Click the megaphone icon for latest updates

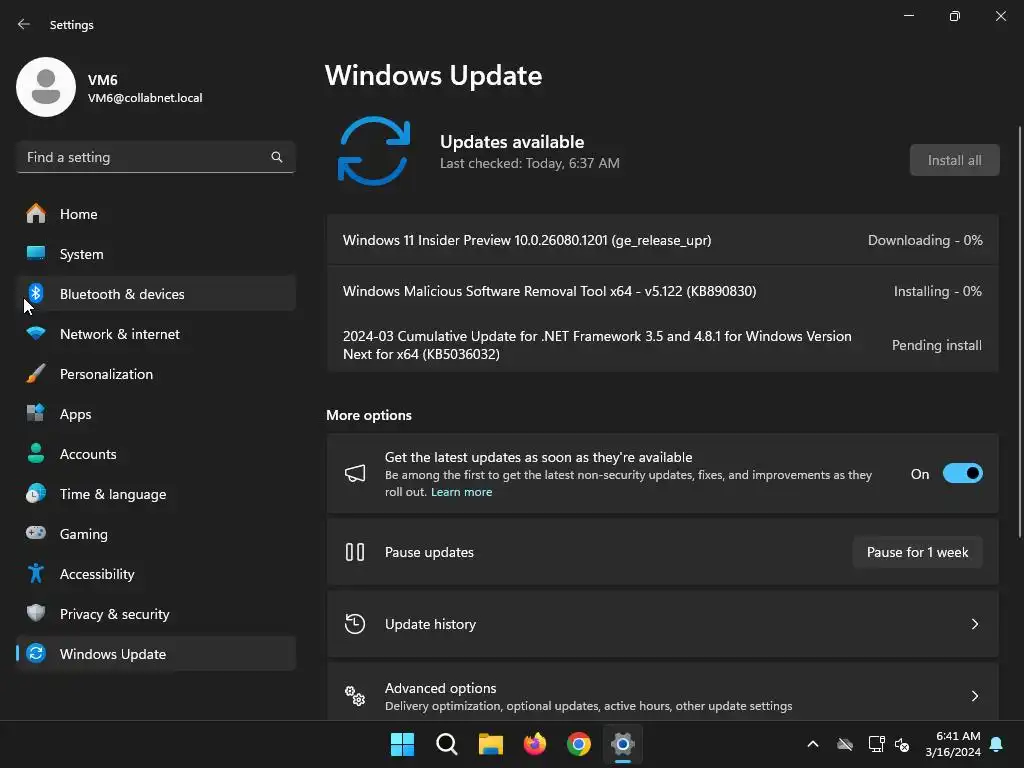(x=355, y=473)
